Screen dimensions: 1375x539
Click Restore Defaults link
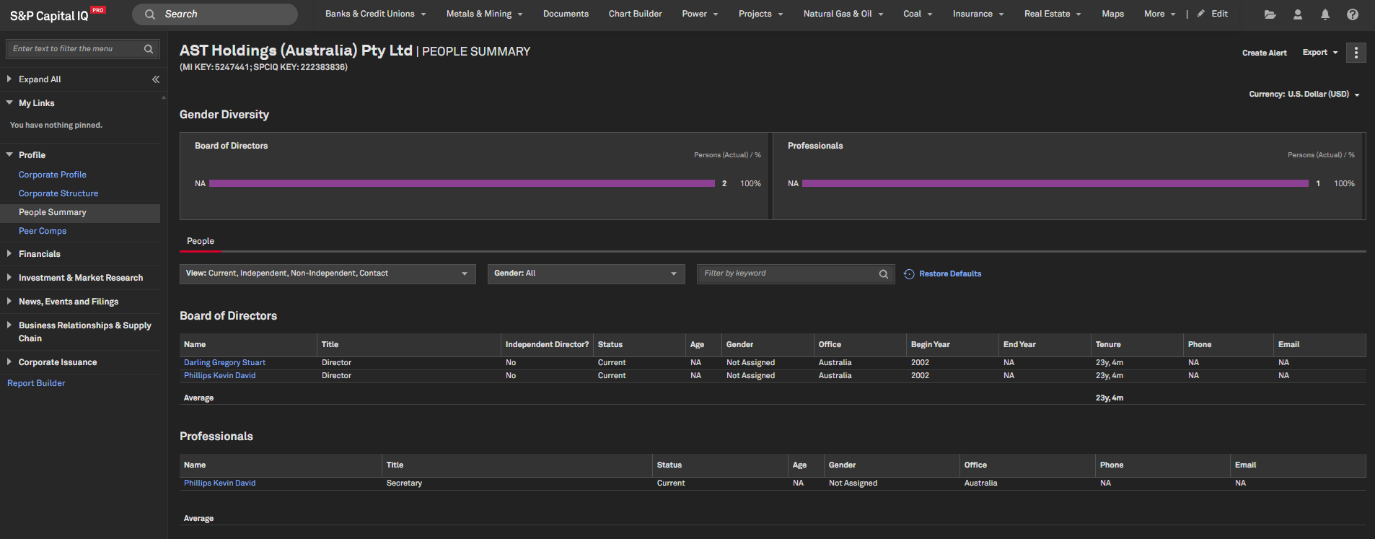pos(950,274)
